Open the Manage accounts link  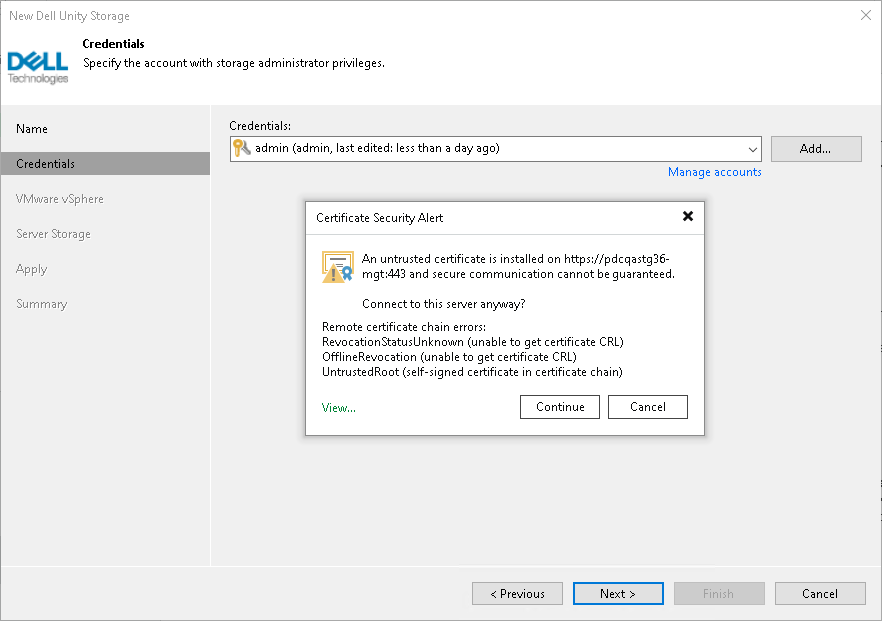(714, 172)
